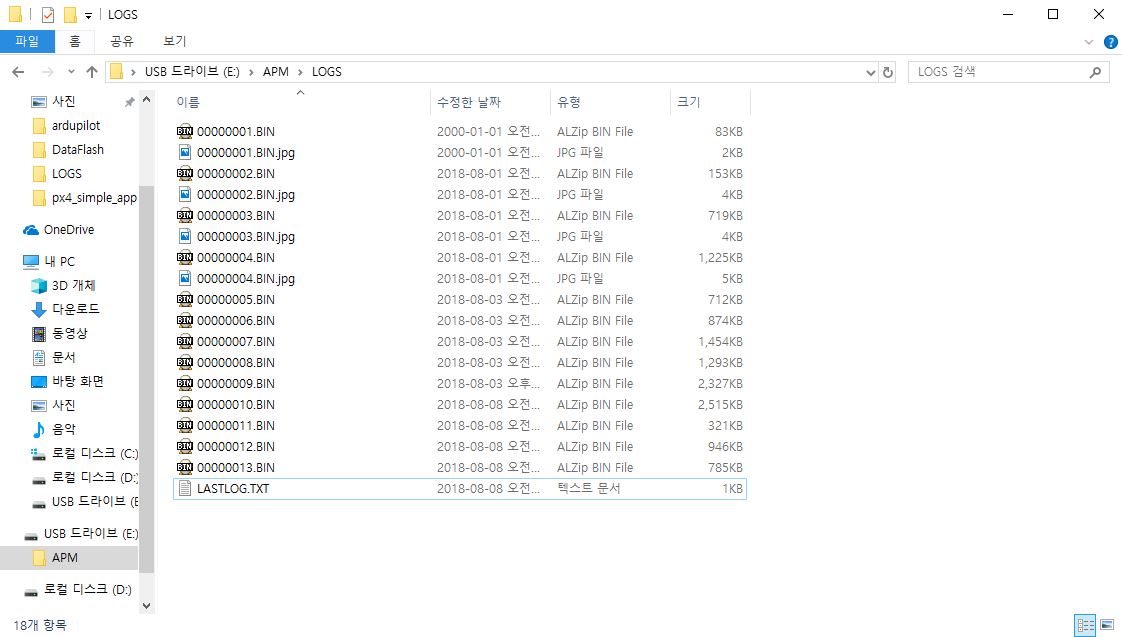Select the 00000004.BIN.jpg image icon

(x=185, y=278)
